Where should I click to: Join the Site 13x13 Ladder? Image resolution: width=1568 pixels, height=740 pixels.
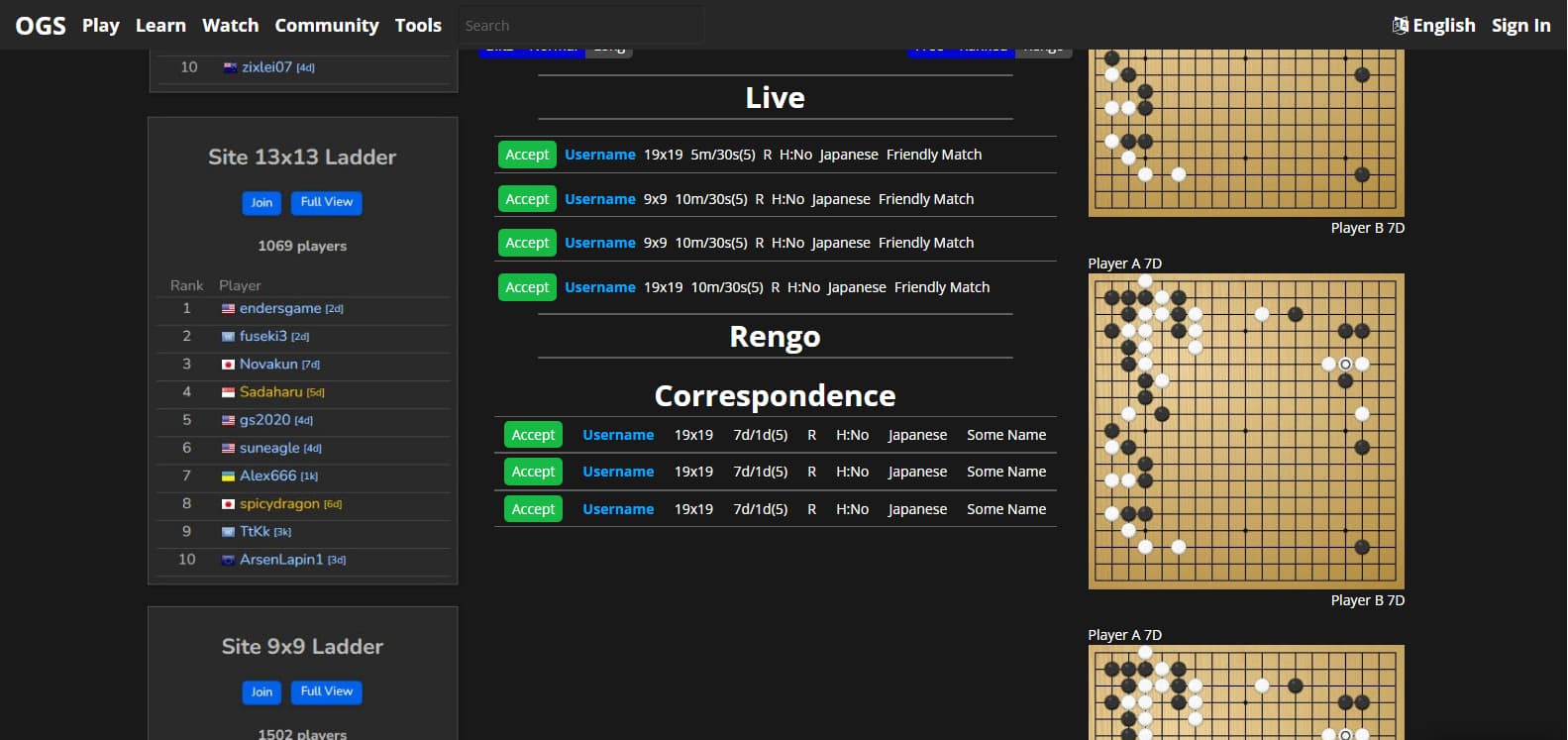pyautogui.click(x=261, y=202)
